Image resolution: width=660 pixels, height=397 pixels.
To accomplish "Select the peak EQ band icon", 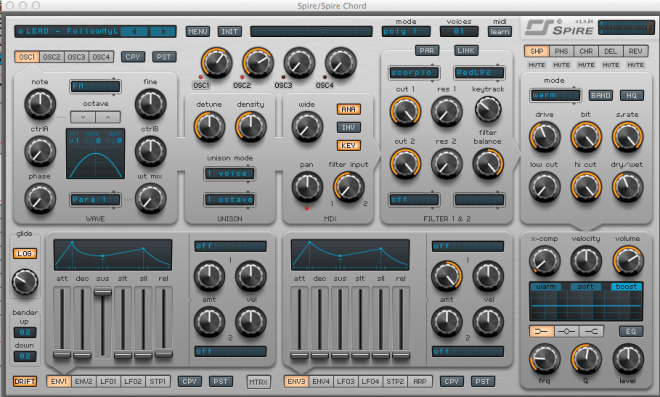I will [566, 331].
